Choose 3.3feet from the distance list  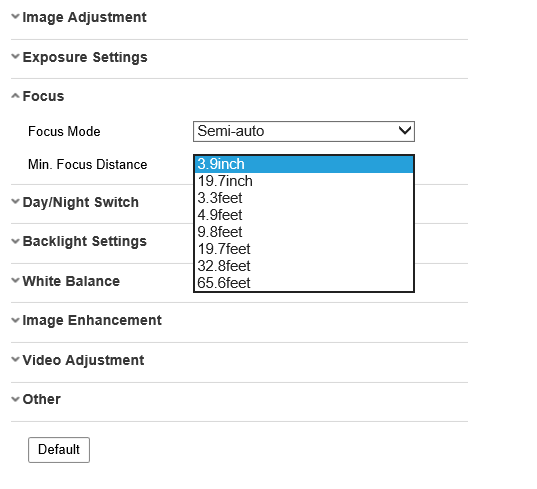(304, 198)
